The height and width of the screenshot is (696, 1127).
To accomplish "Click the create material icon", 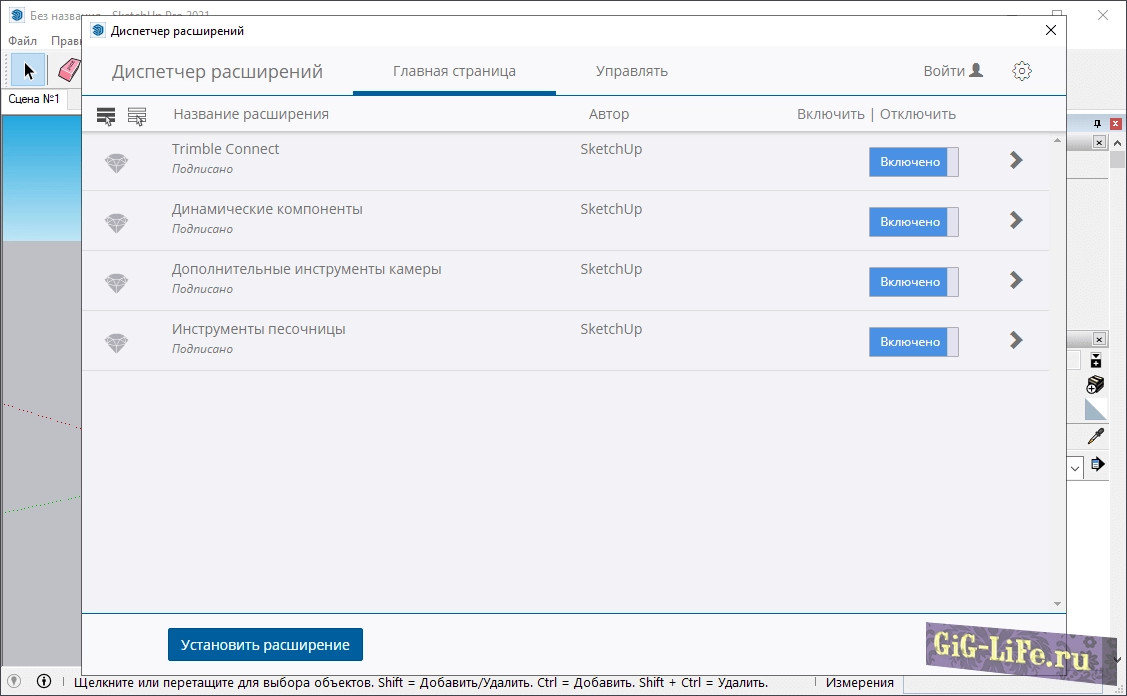I will point(1096,385).
